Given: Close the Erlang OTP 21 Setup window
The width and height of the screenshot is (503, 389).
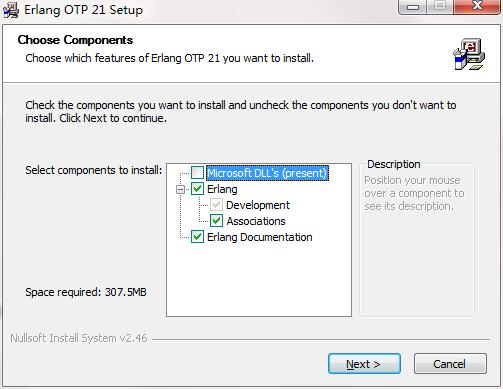Looking at the screenshot, I should coord(477,6).
